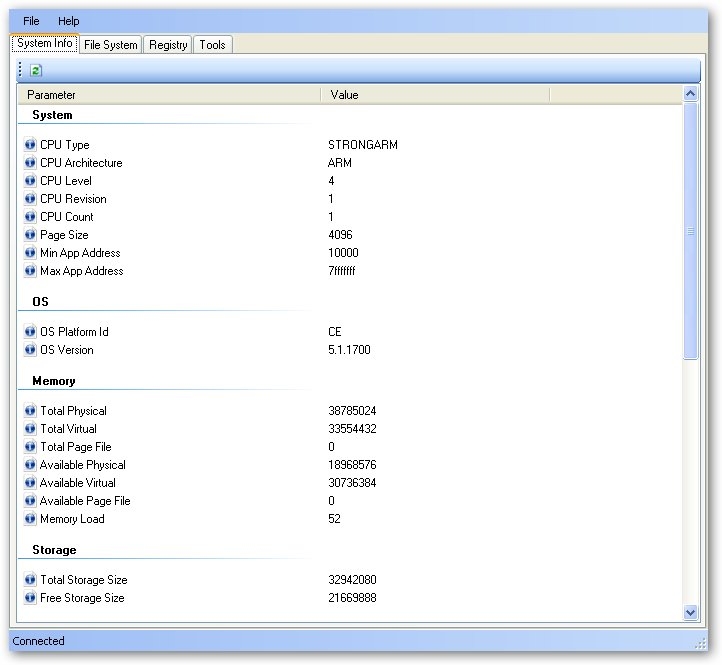
Task: Click the green refresh toolbar icon
Action: coord(36,70)
